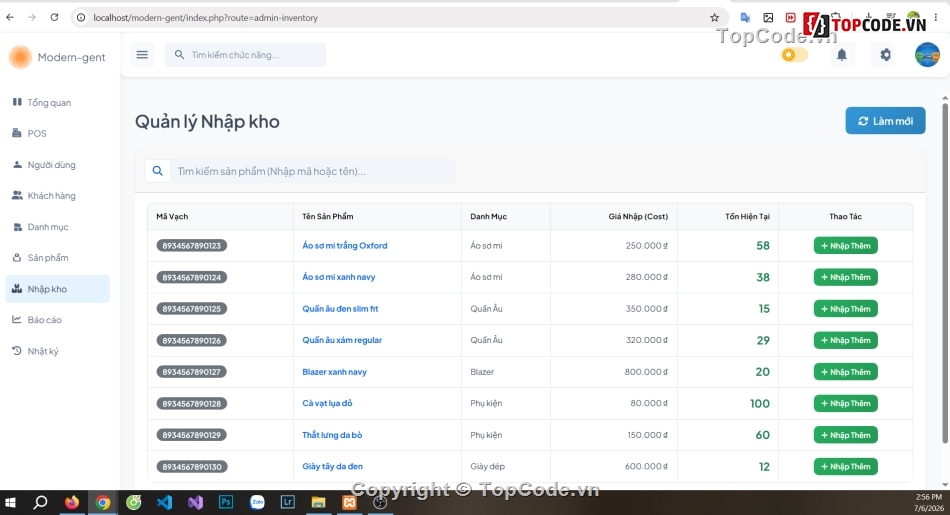Open Visual Studio from the taskbar

(195, 502)
